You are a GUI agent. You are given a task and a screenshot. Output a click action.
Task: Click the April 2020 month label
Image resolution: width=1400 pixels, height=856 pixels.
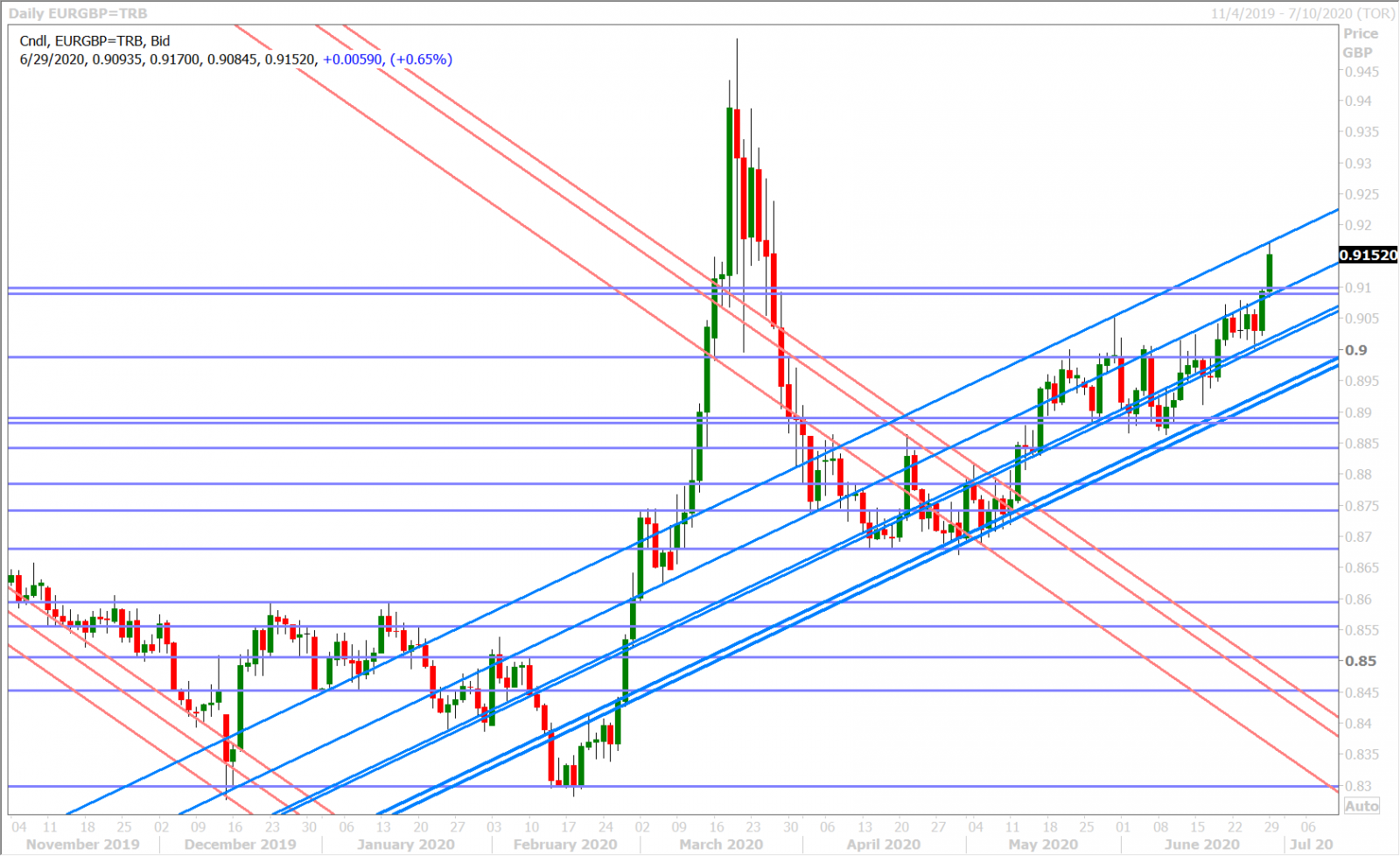point(883,845)
